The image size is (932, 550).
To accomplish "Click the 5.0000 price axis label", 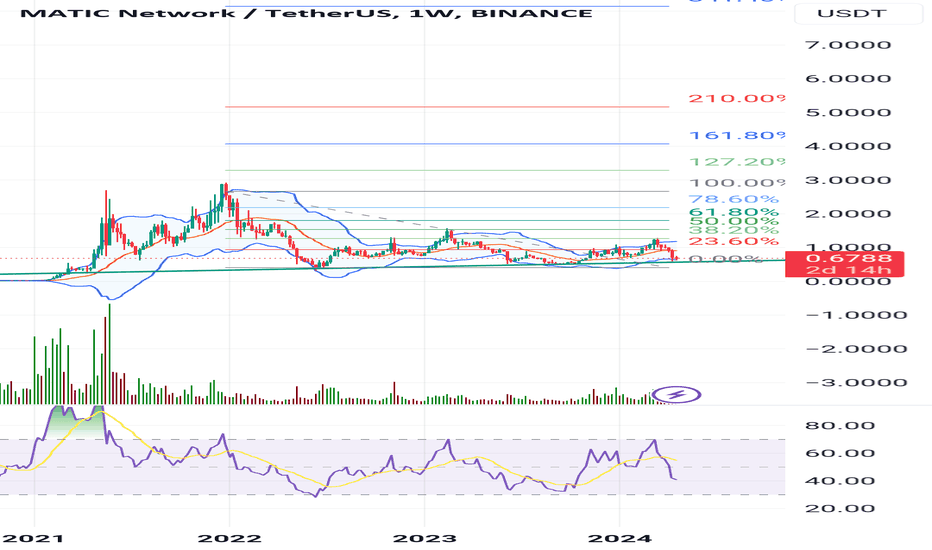I will tap(848, 112).
